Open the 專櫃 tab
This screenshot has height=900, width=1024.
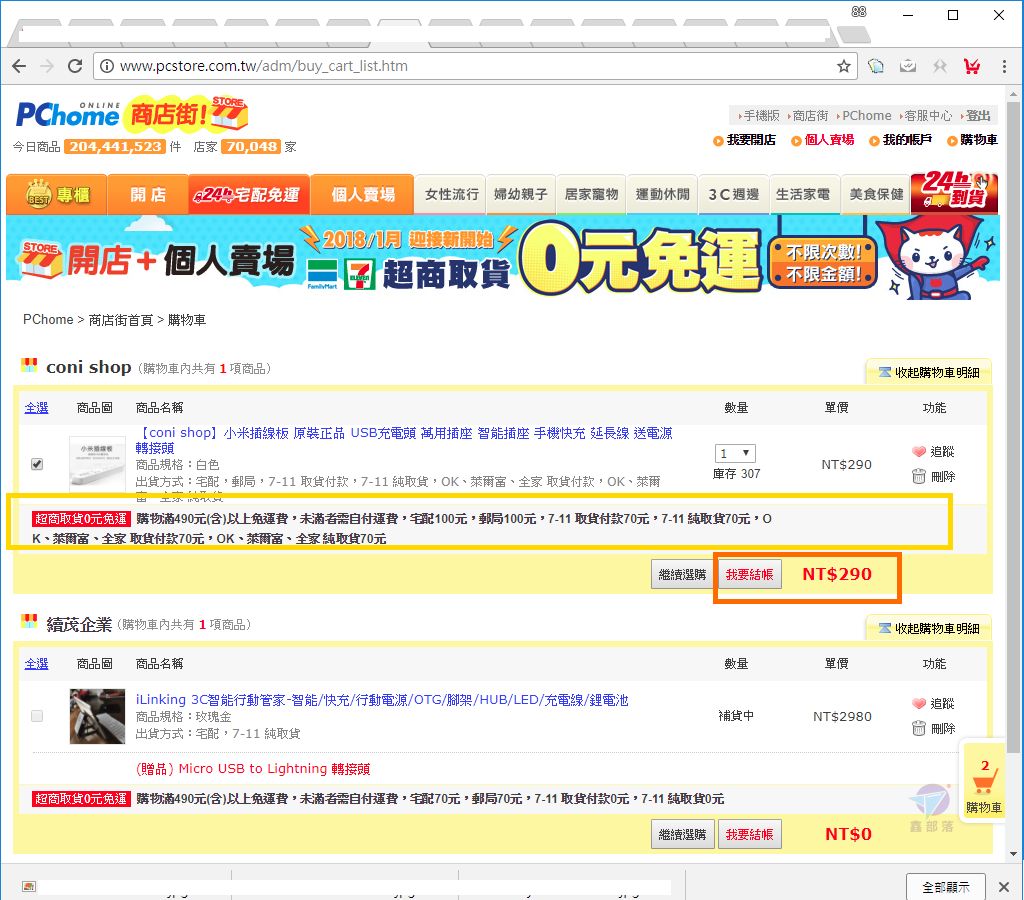57,195
